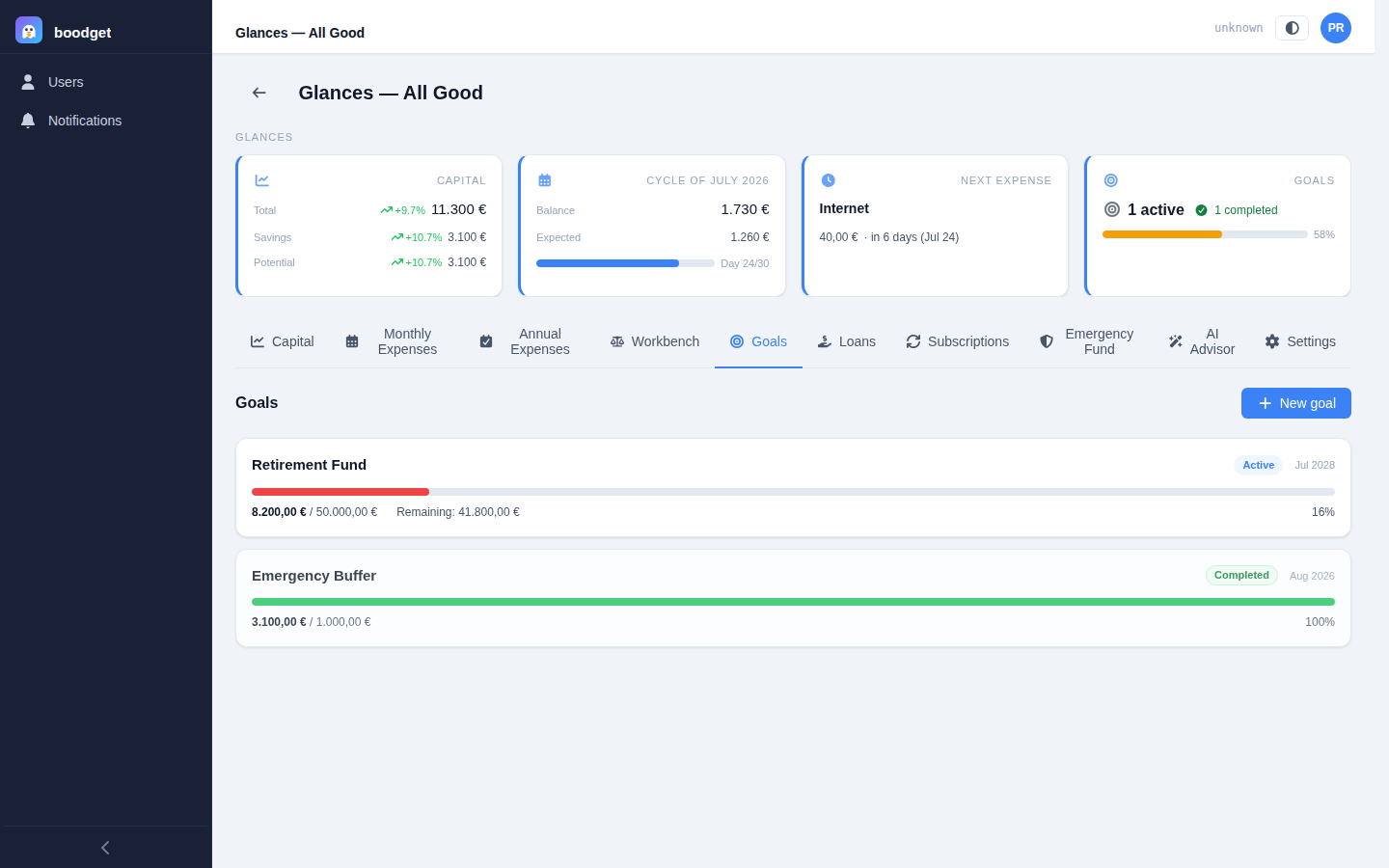1389x868 pixels.
Task: Click the Internet next expense name
Action: click(x=844, y=208)
